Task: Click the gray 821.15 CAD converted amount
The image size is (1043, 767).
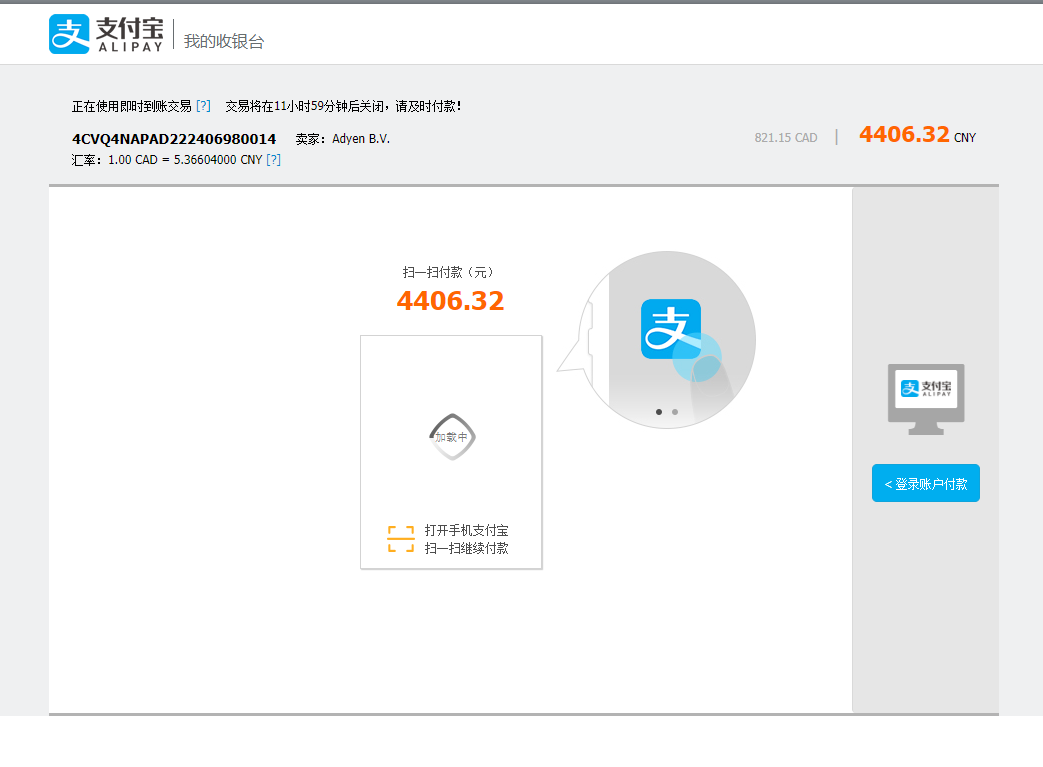Action: (786, 137)
